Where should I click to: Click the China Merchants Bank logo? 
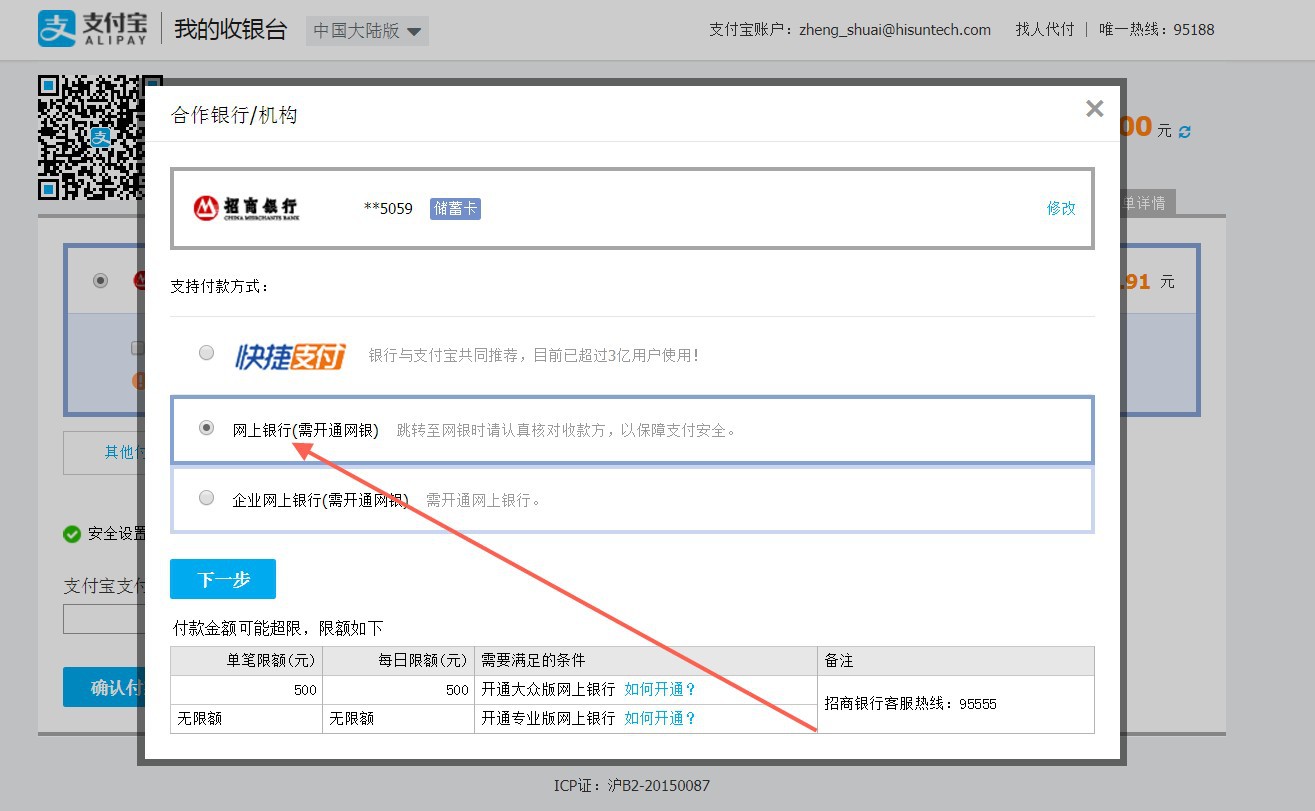[x=246, y=208]
